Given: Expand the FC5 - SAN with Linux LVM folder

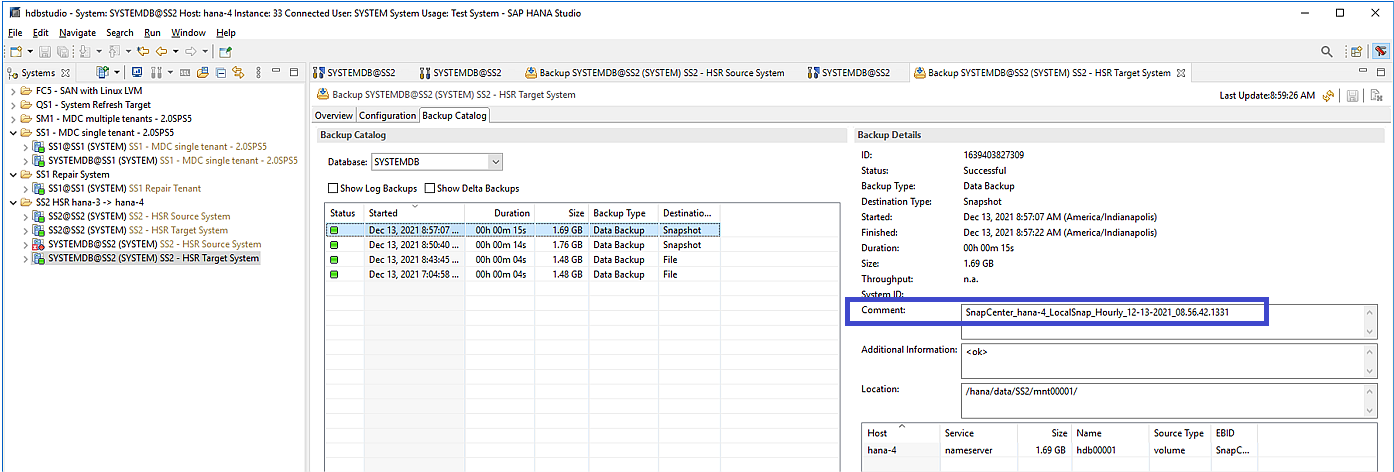Looking at the screenshot, I should pyautogui.click(x=13, y=90).
